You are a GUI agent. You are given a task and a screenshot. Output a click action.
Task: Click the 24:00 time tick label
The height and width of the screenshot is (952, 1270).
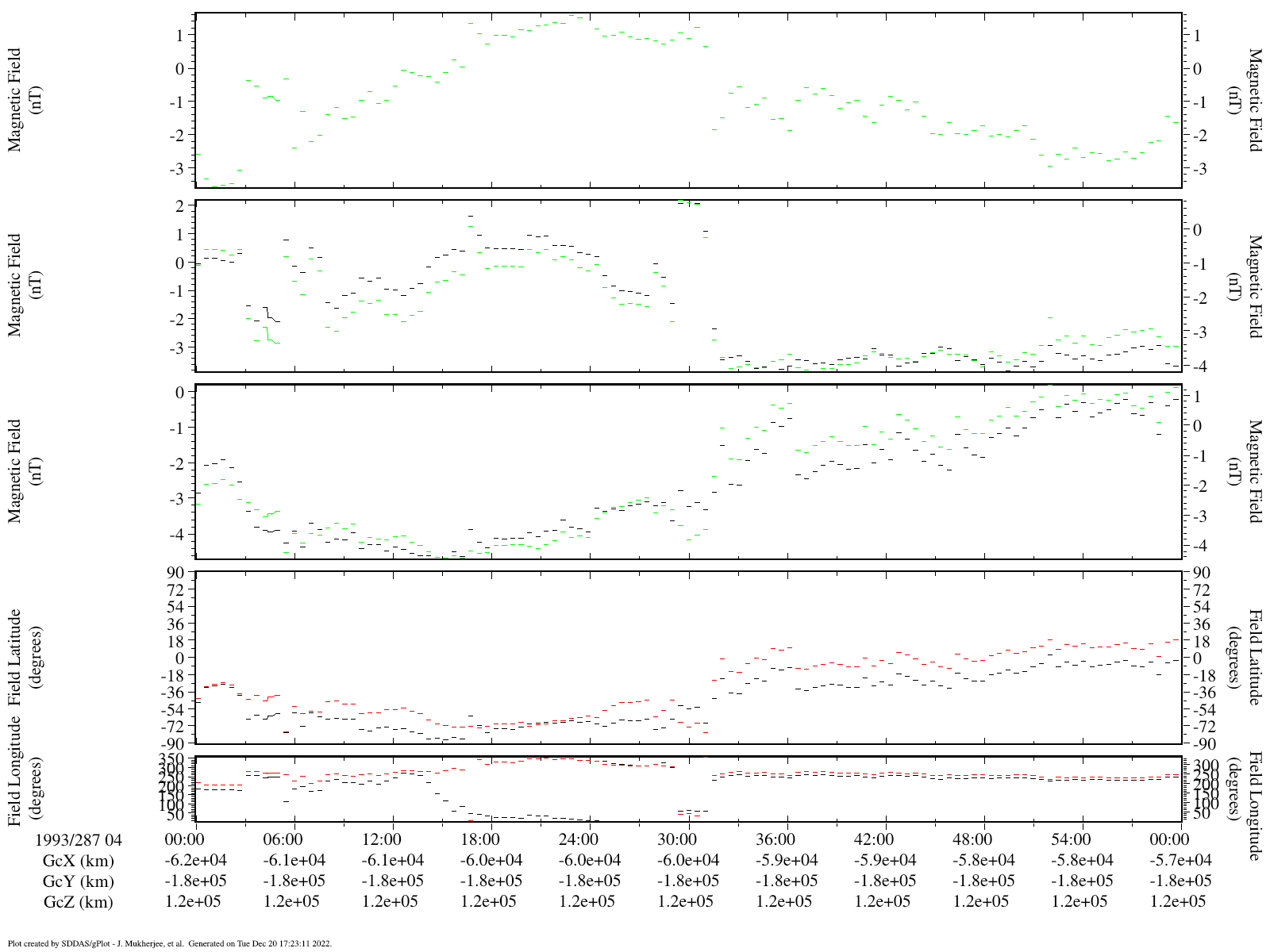click(579, 839)
